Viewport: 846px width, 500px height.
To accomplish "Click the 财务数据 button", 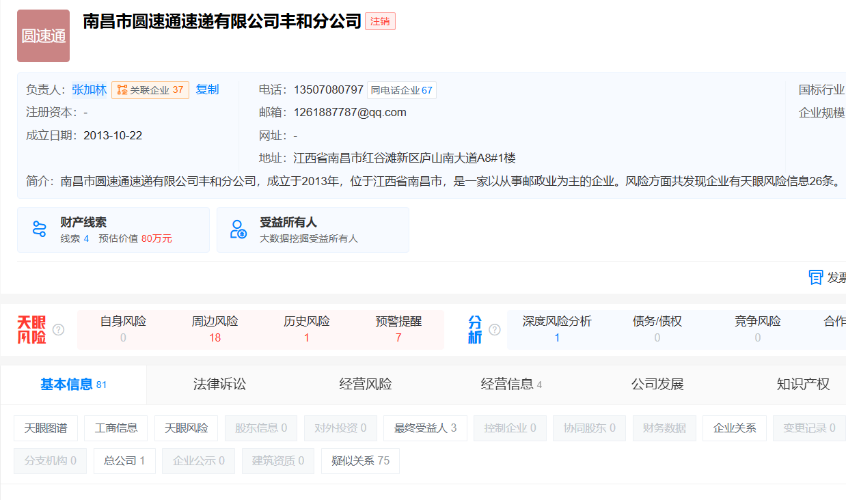I will [x=664, y=428].
